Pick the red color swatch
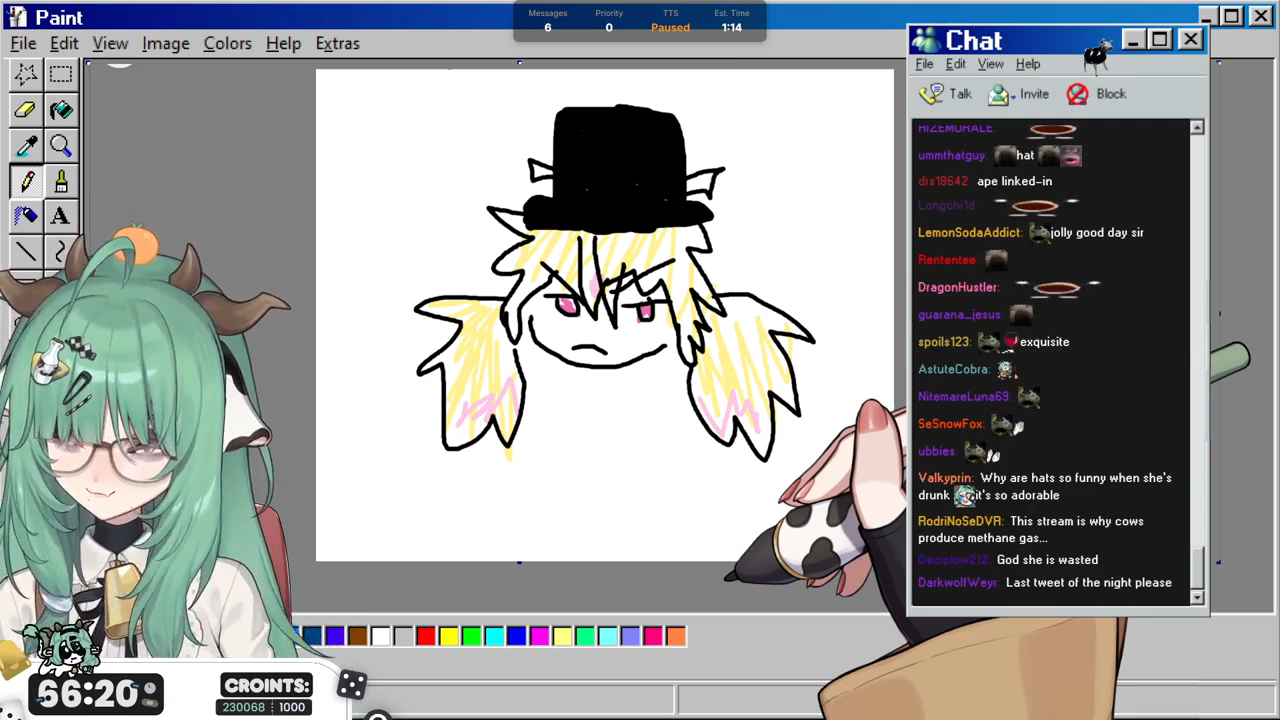The width and height of the screenshot is (1280, 720). (426, 636)
